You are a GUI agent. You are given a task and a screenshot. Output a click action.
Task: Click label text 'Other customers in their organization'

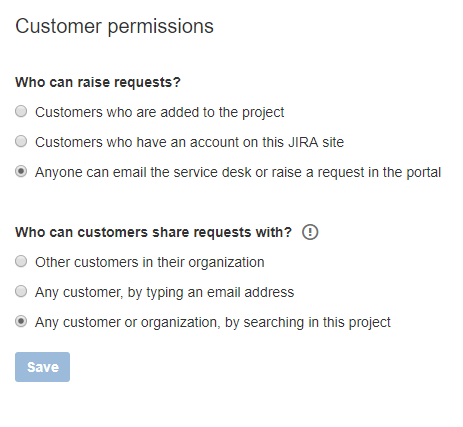pyautogui.click(x=150, y=262)
